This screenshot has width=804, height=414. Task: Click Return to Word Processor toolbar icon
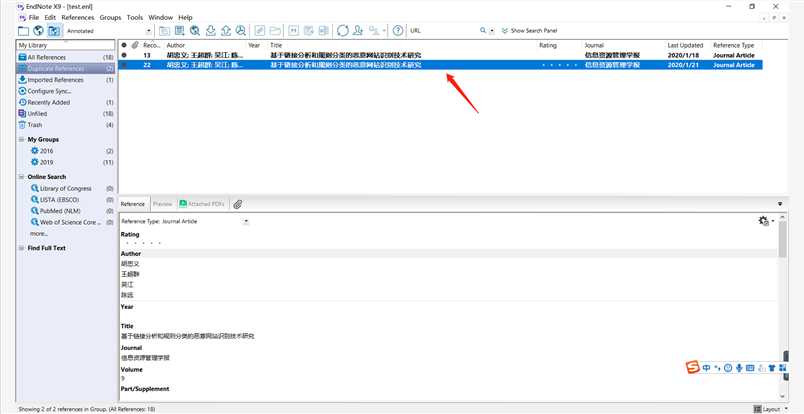pos(324,31)
